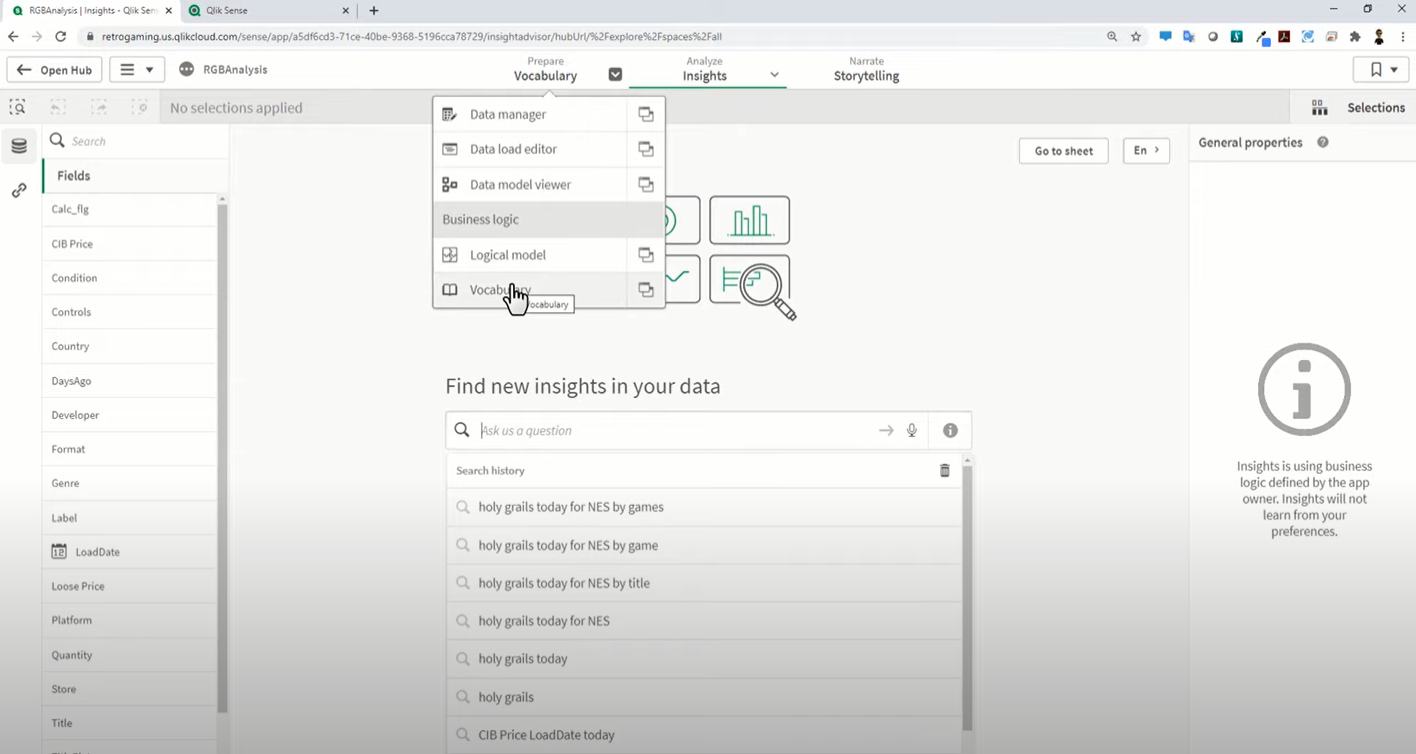
Task: Select Vocabulary menu item
Action: pyautogui.click(x=530, y=290)
